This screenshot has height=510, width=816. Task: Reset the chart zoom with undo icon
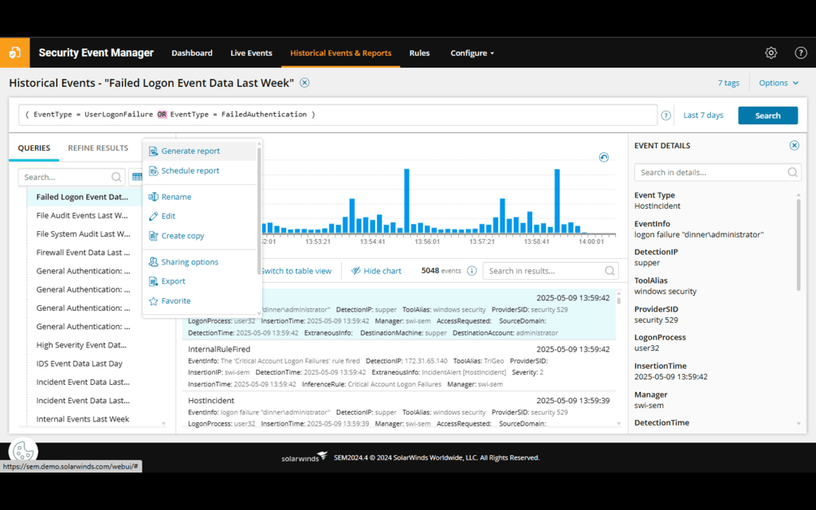604,157
